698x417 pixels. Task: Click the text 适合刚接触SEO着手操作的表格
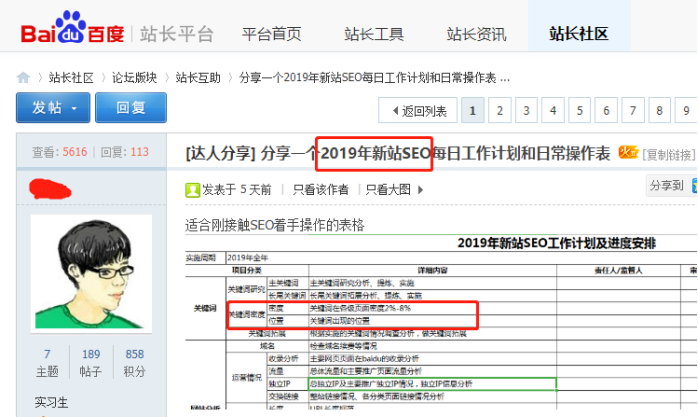click(275, 225)
